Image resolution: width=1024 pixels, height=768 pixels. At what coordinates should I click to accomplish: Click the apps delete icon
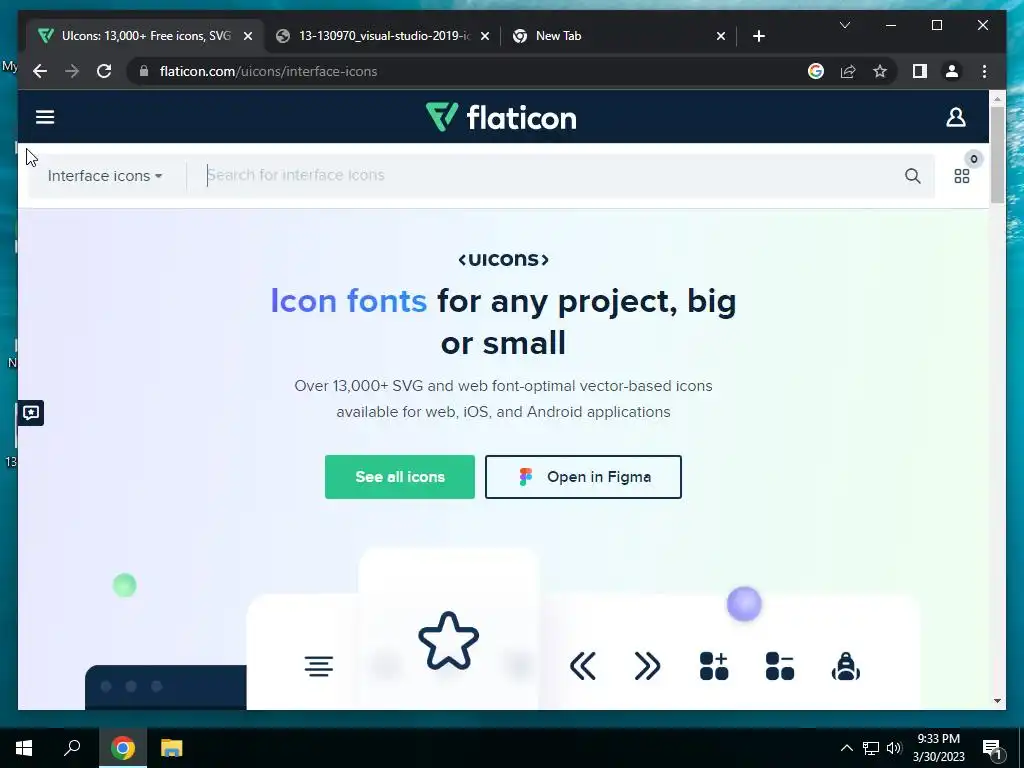[x=780, y=666]
